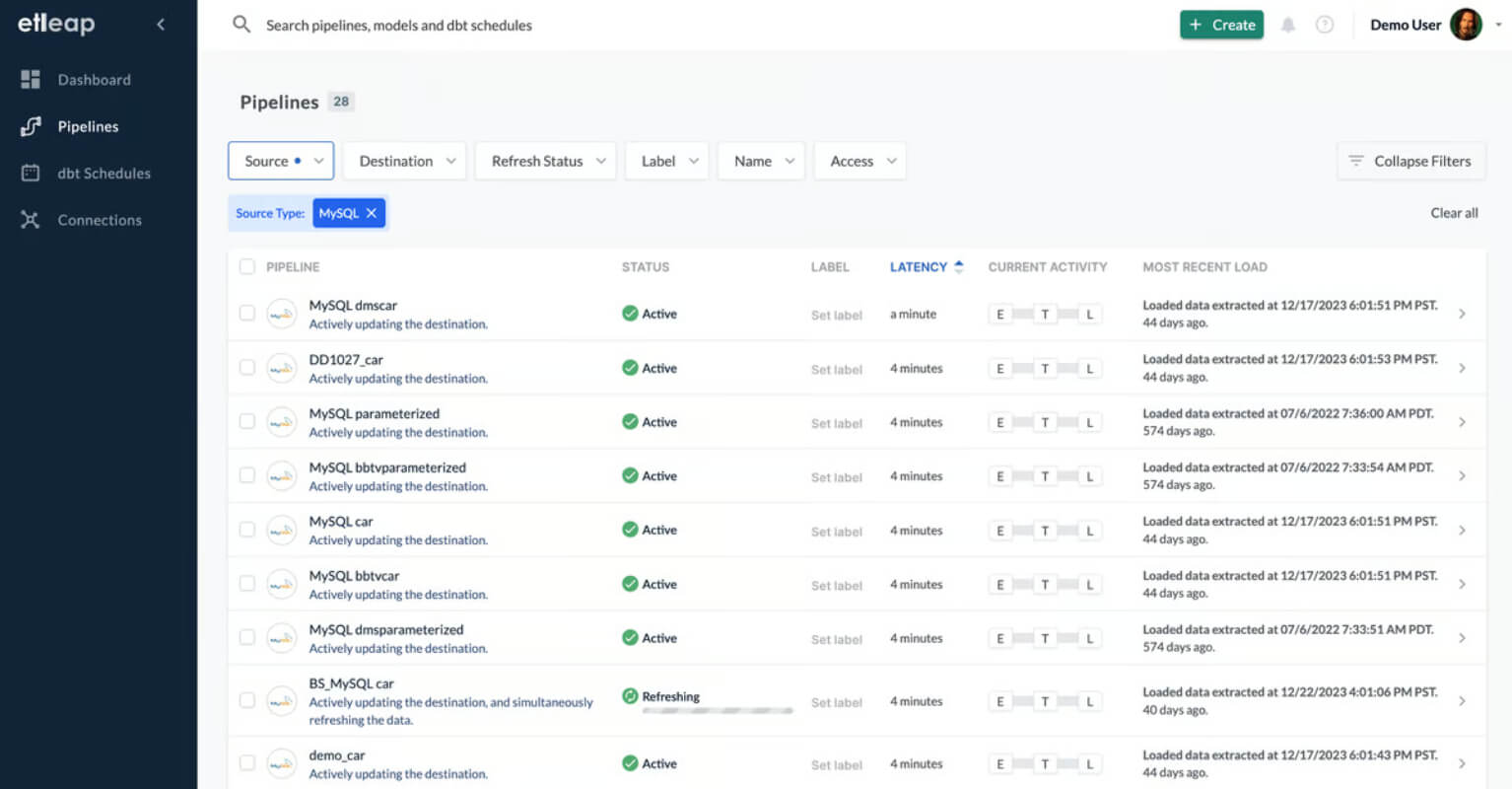The image size is (1512, 789).
Task: Sort pipelines by the Latency column
Action: tap(926, 267)
